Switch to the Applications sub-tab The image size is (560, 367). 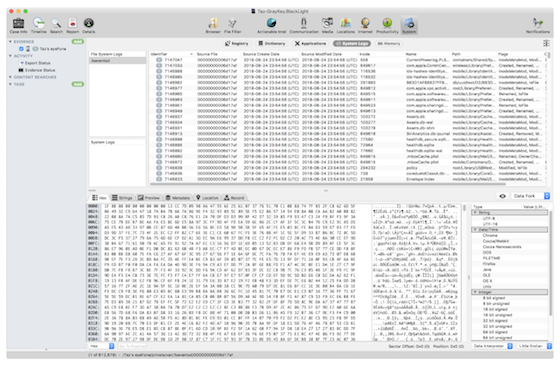tap(310, 44)
